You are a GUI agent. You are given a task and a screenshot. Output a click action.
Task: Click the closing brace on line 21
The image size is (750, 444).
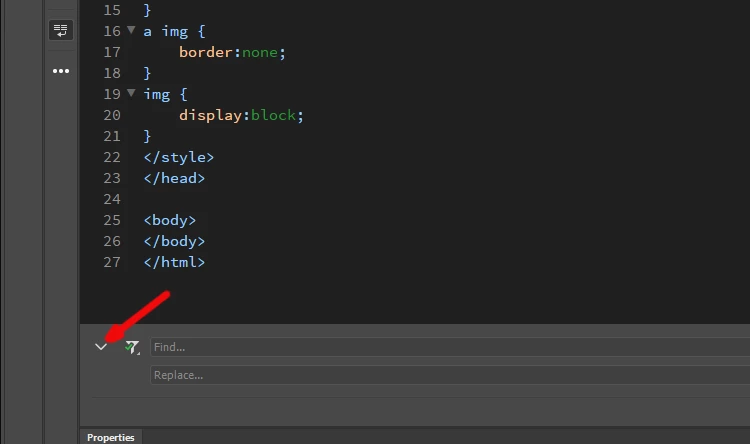click(147, 136)
